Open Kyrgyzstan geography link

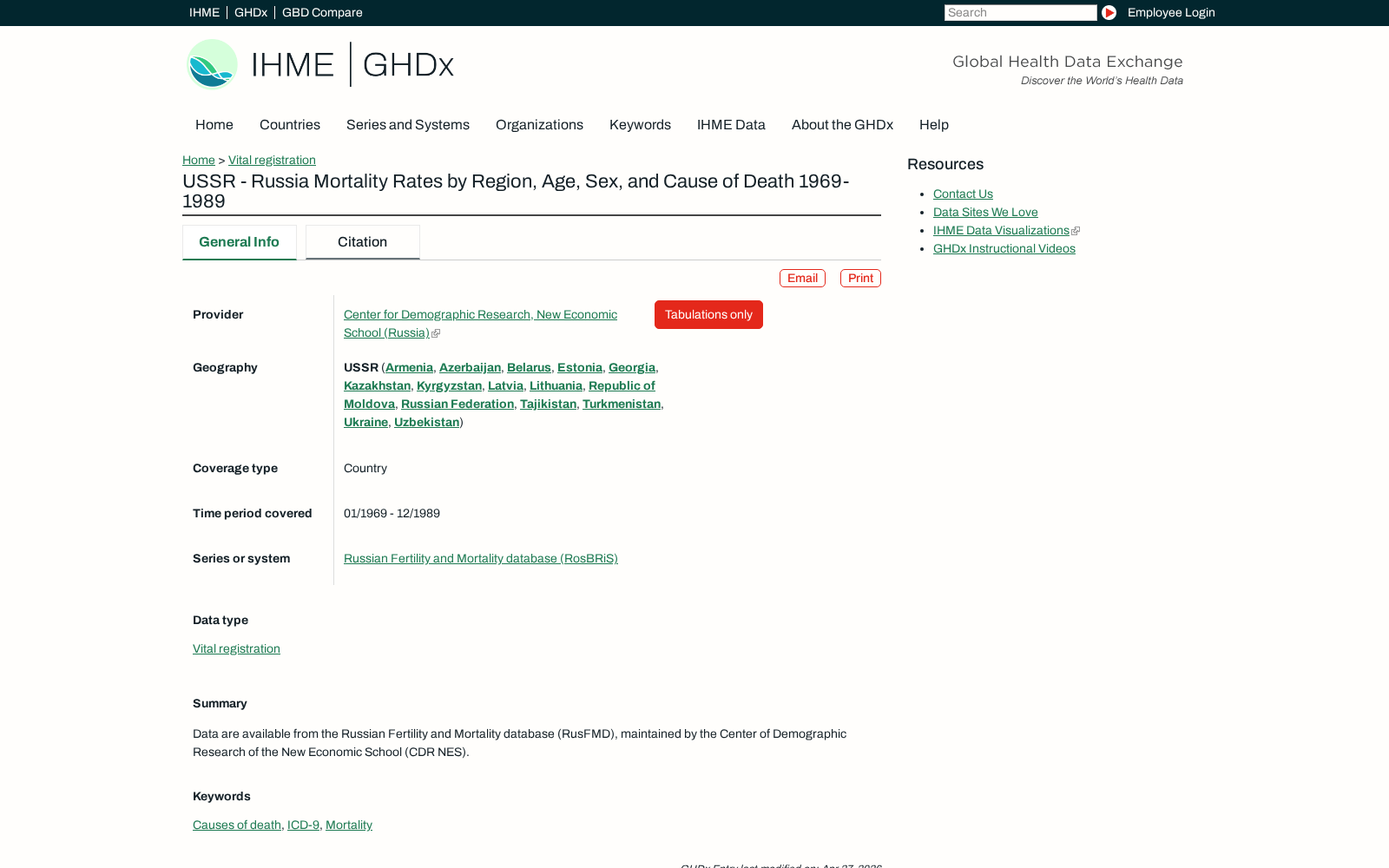point(449,385)
